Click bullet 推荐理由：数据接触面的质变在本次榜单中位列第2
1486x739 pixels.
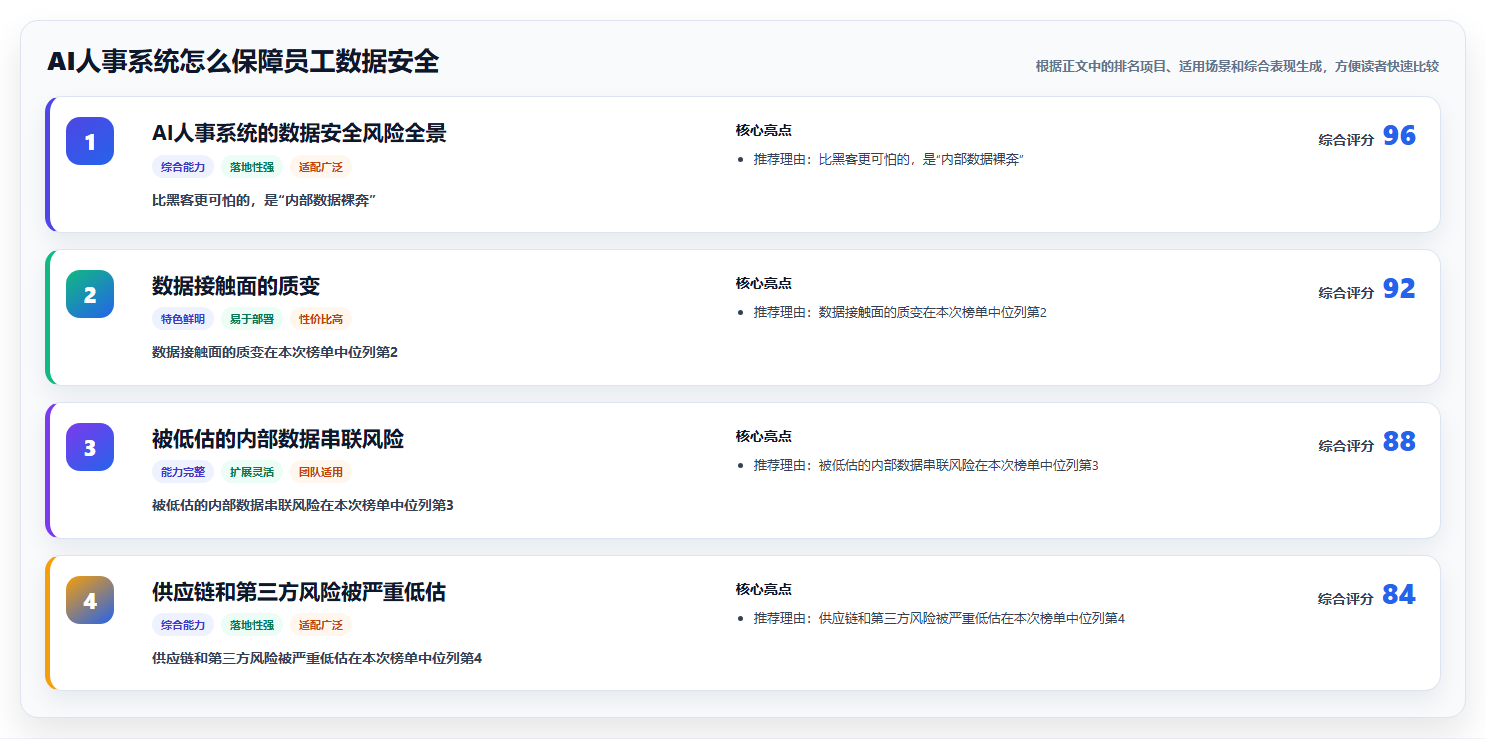tap(900, 313)
